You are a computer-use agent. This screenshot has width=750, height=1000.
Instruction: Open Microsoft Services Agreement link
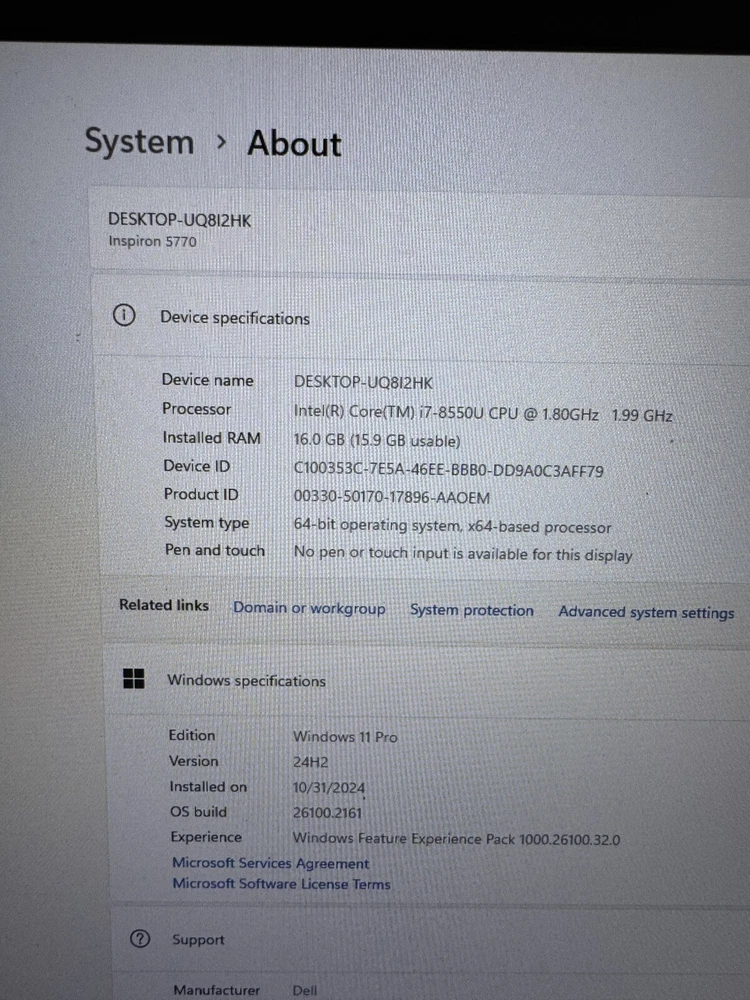pos(270,863)
